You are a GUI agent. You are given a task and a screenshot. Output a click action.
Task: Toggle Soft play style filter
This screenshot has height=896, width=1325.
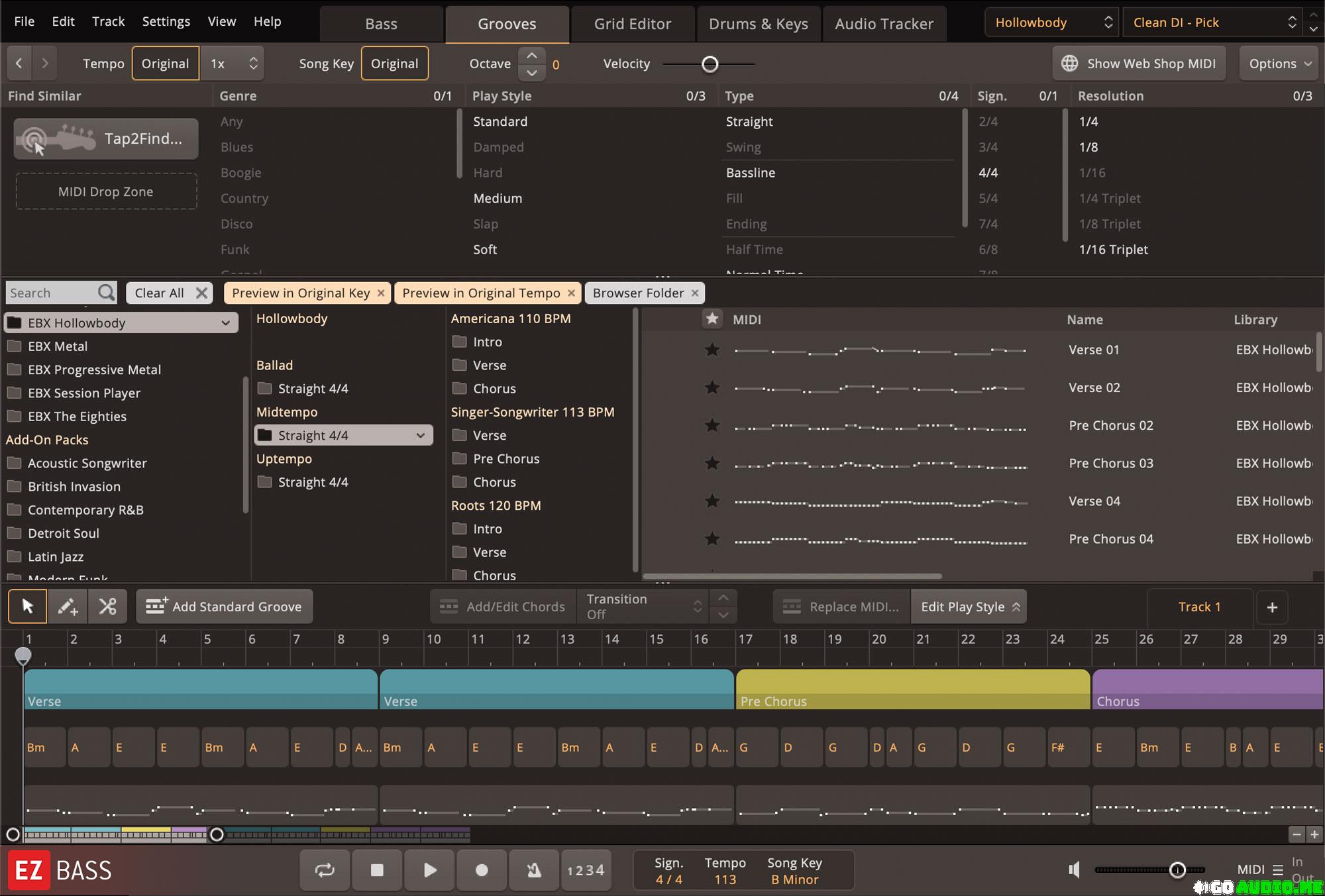pos(485,250)
